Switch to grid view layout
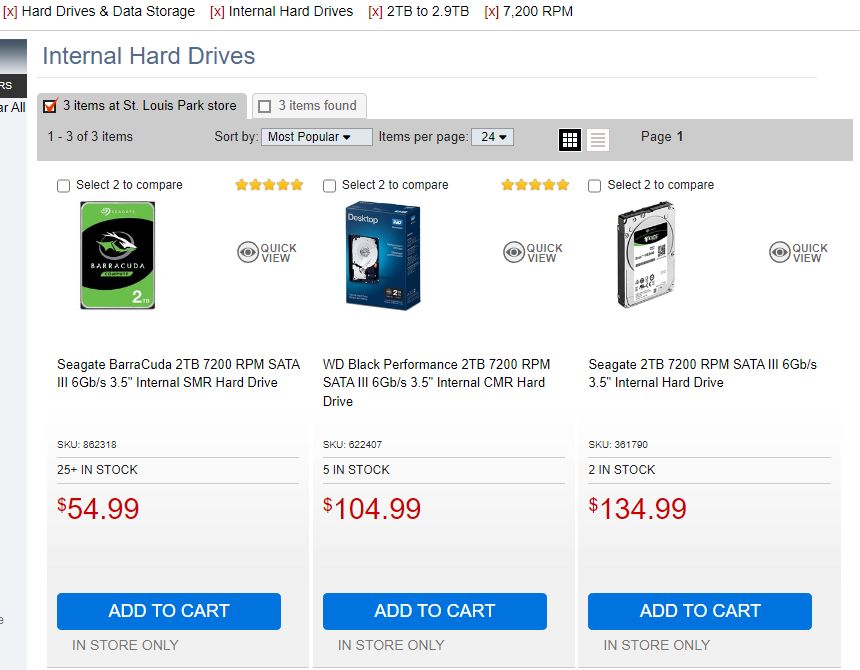Image resolution: width=860 pixels, height=670 pixels. tap(570, 139)
